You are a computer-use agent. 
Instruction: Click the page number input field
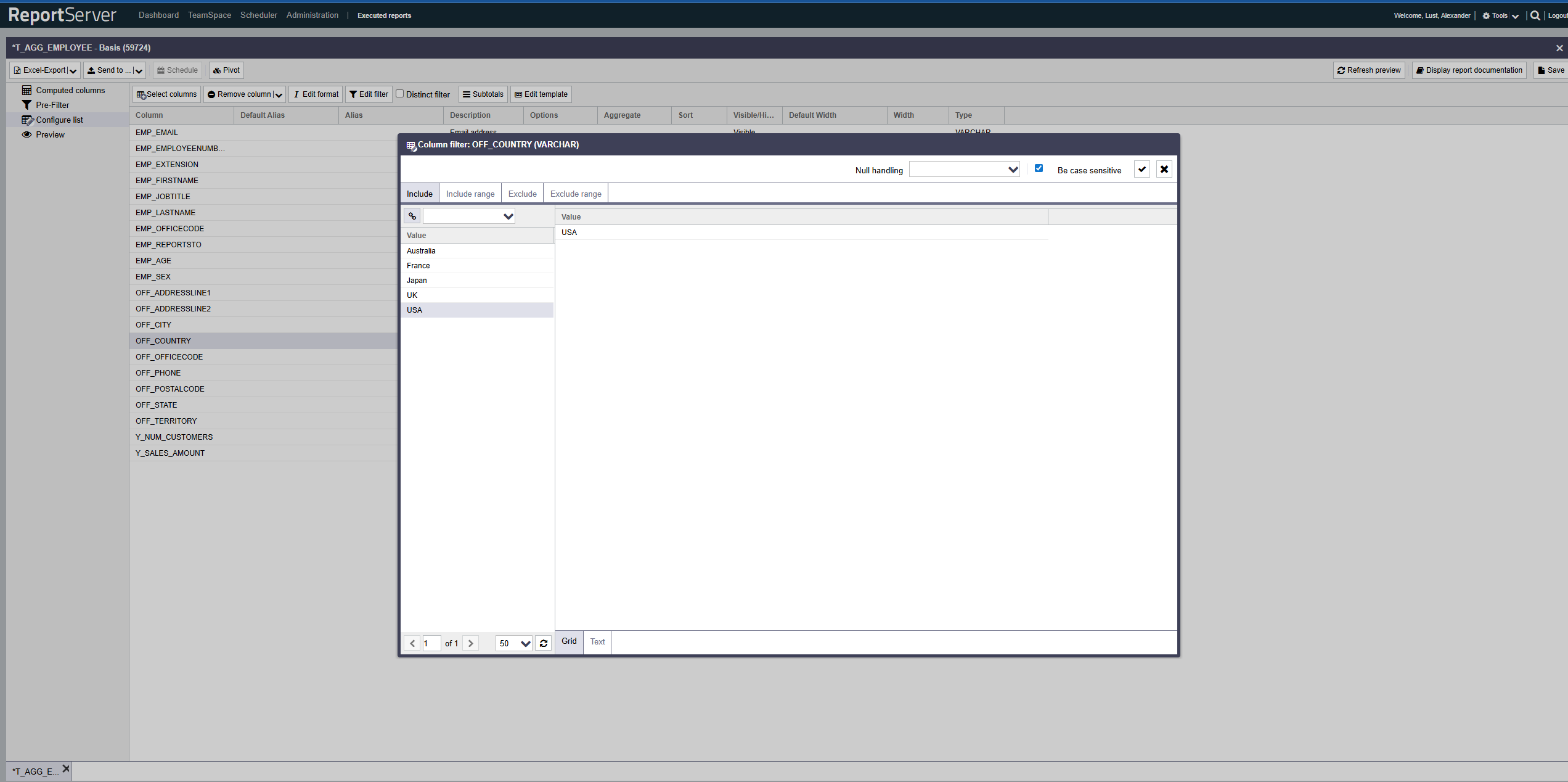[431, 643]
